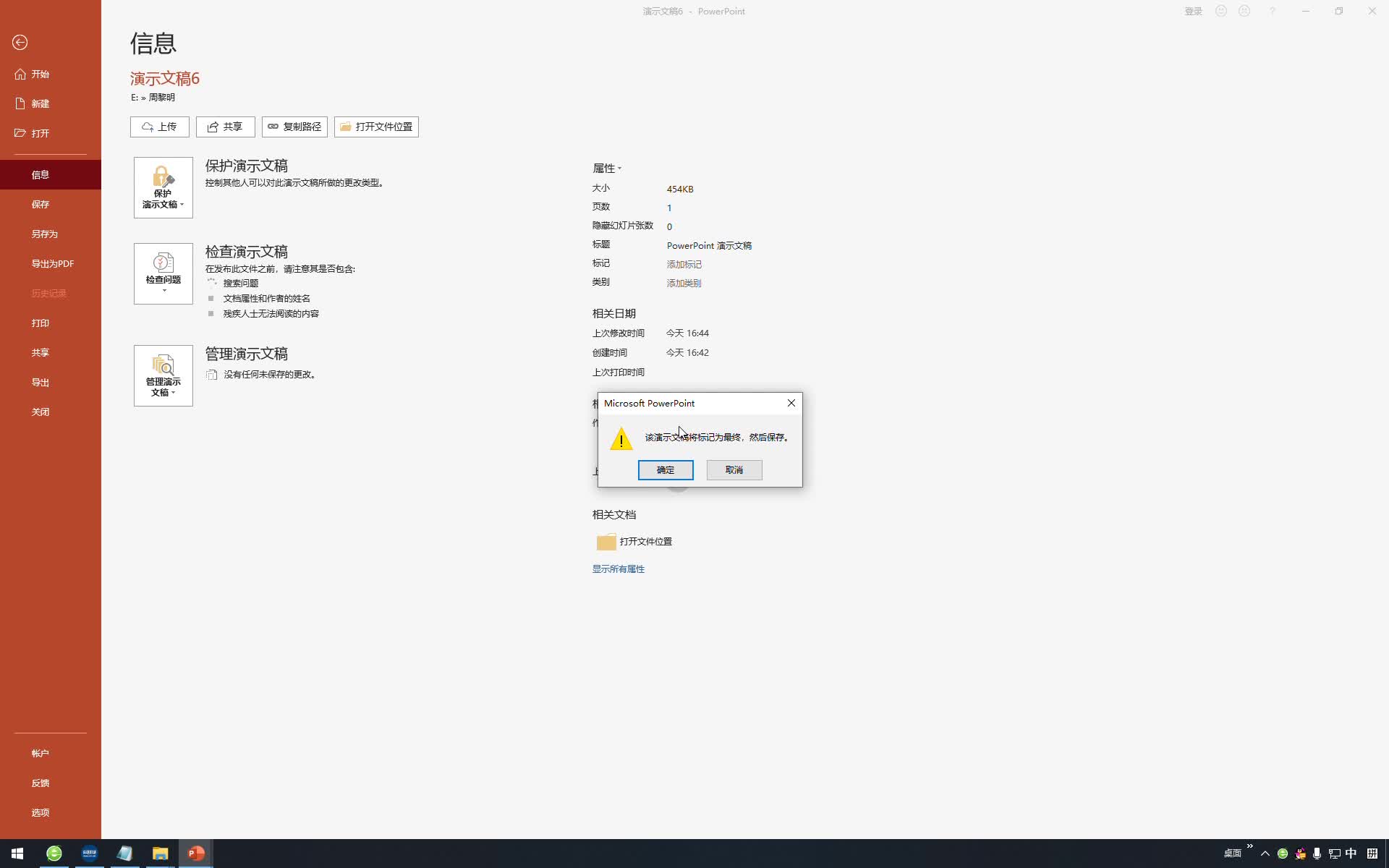This screenshot has width=1389, height=868.
Task: Expand the 属性 properties dropdown
Action: (607, 168)
